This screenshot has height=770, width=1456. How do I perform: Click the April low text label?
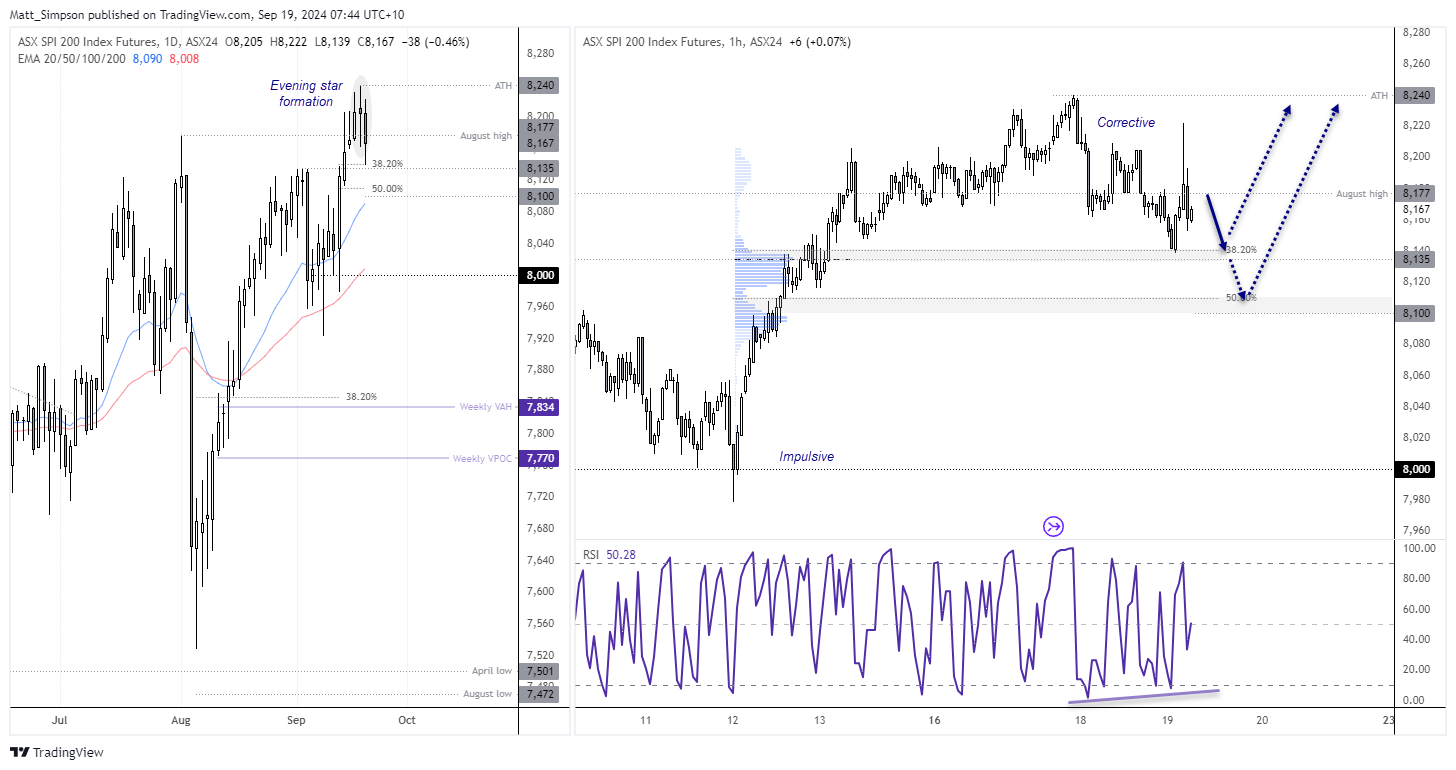click(492, 671)
